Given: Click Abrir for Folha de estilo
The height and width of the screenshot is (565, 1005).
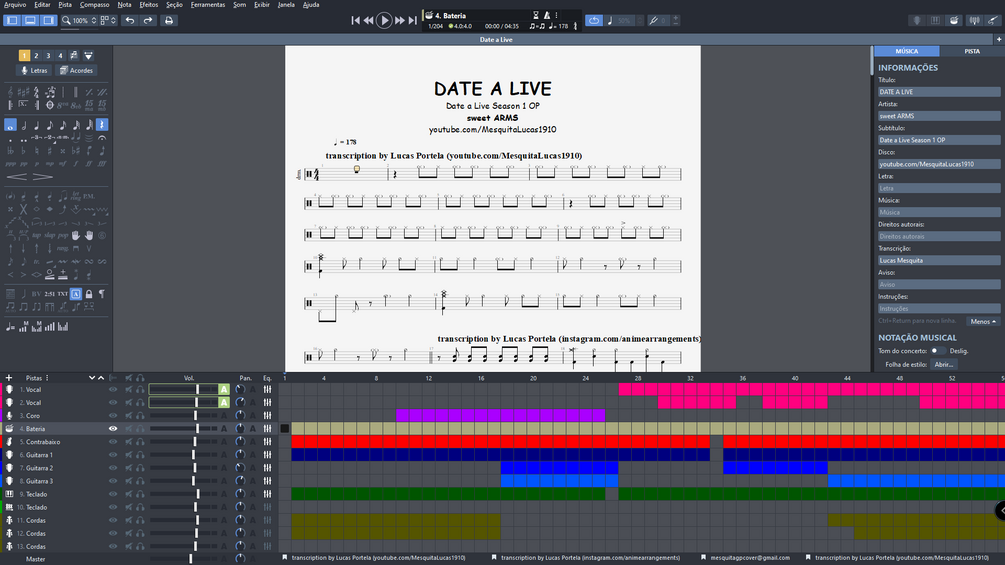Looking at the screenshot, I should (943, 364).
